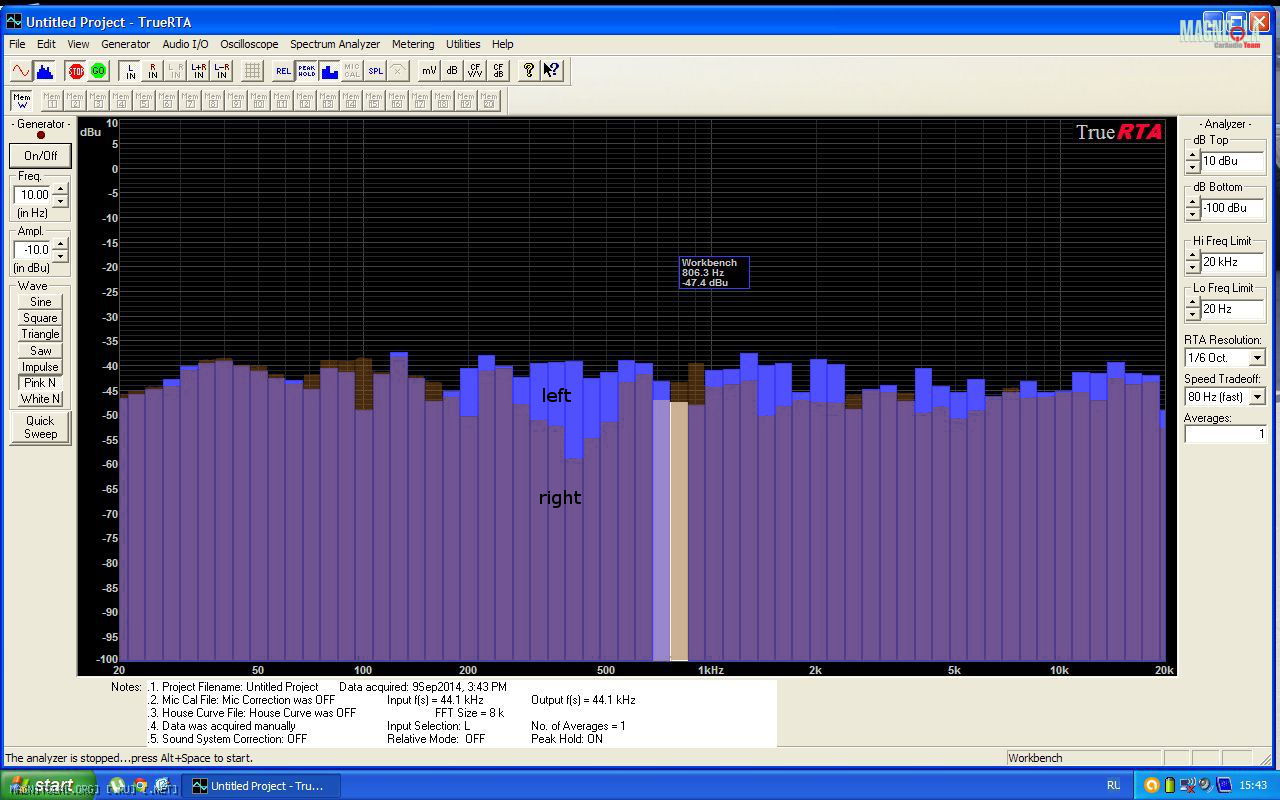Open the Generator menu
This screenshot has height=800, width=1280.
pos(126,44)
